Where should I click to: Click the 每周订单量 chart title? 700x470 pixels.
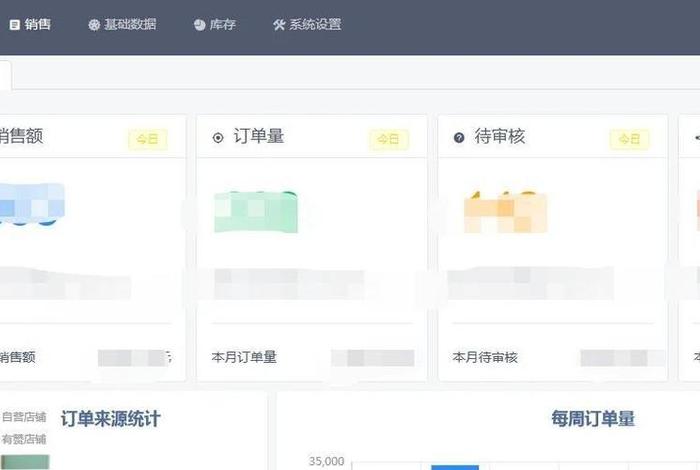(593, 419)
